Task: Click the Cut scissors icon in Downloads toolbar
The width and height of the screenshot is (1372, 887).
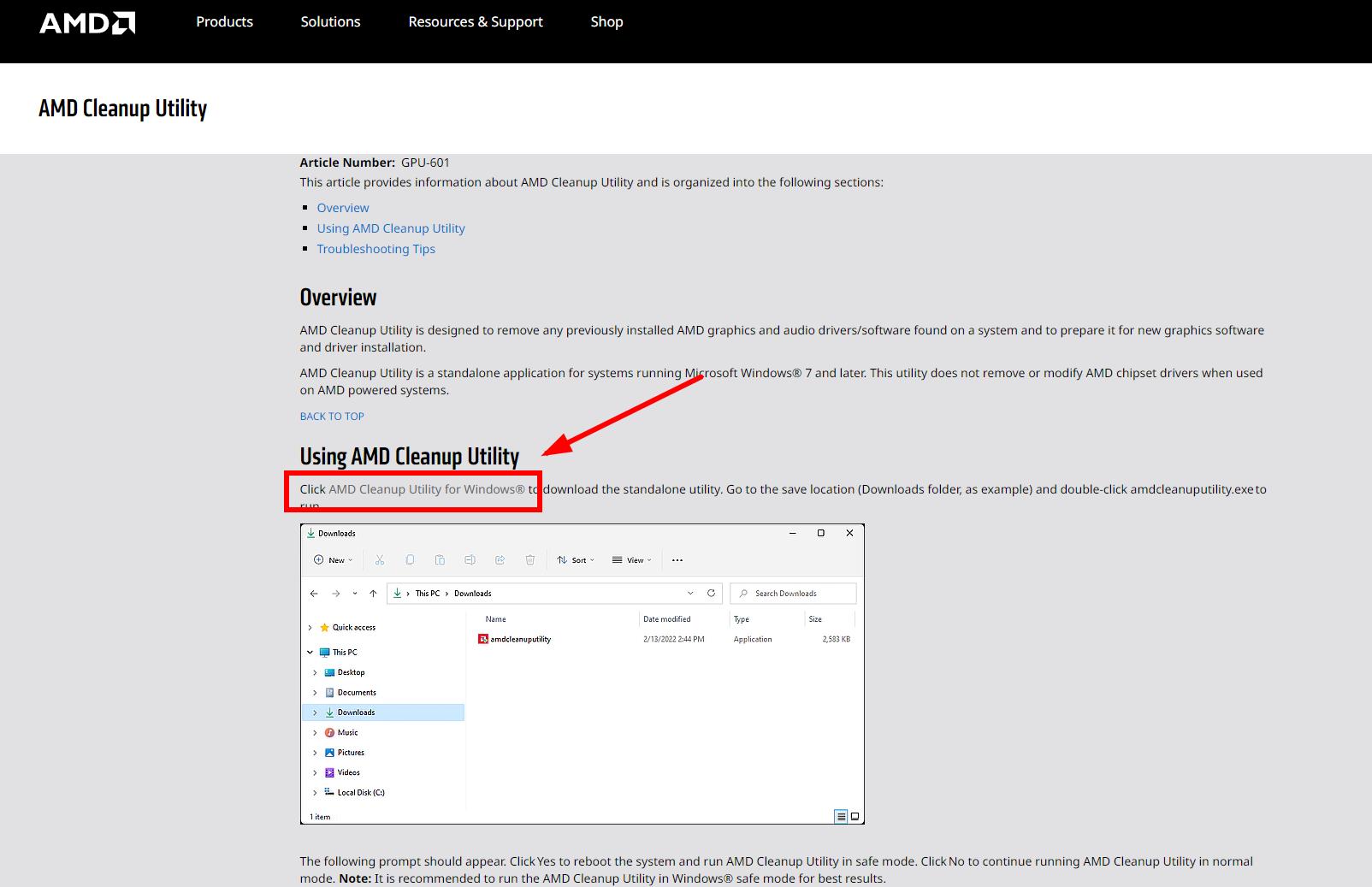Action: coord(380,560)
